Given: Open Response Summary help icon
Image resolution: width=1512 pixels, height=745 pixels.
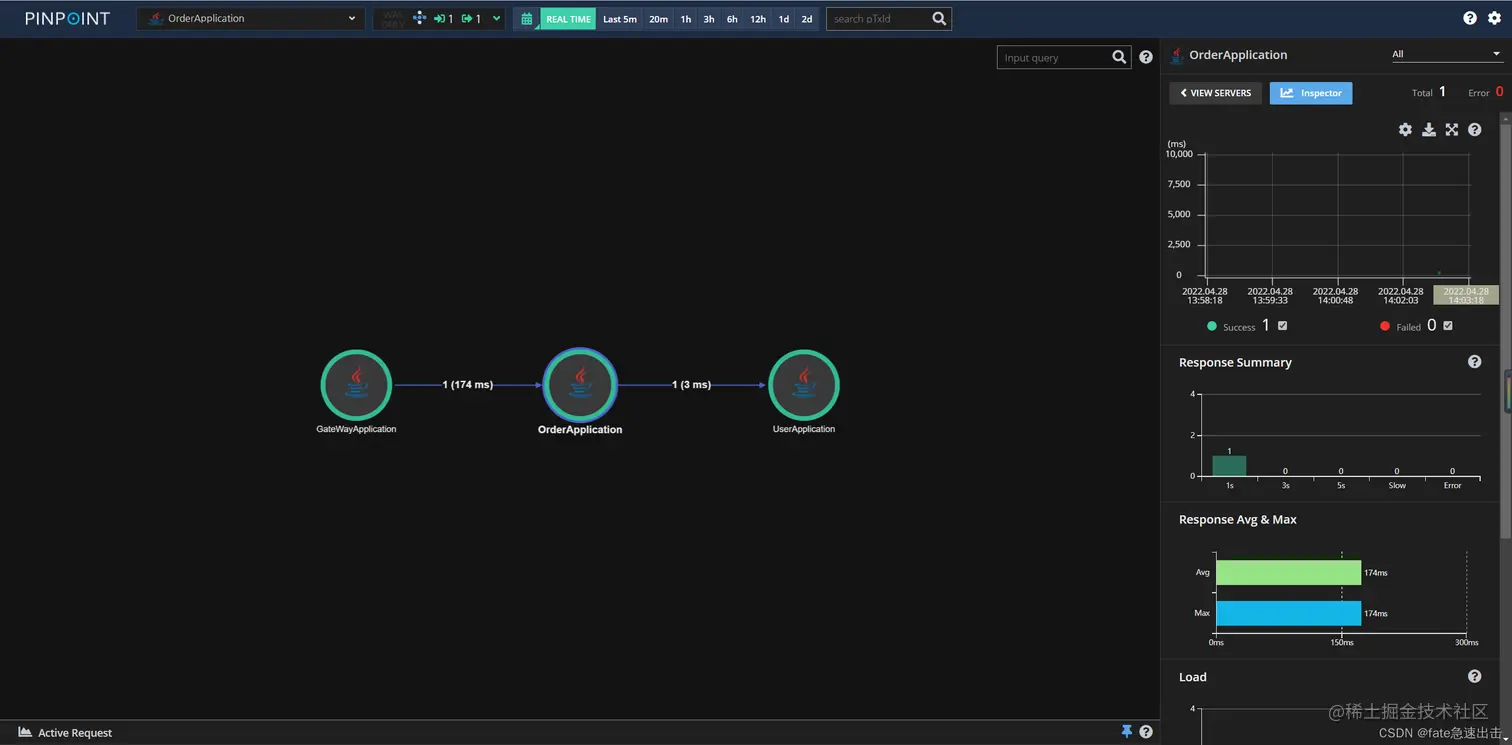Looking at the screenshot, I should (x=1475, y=362).
